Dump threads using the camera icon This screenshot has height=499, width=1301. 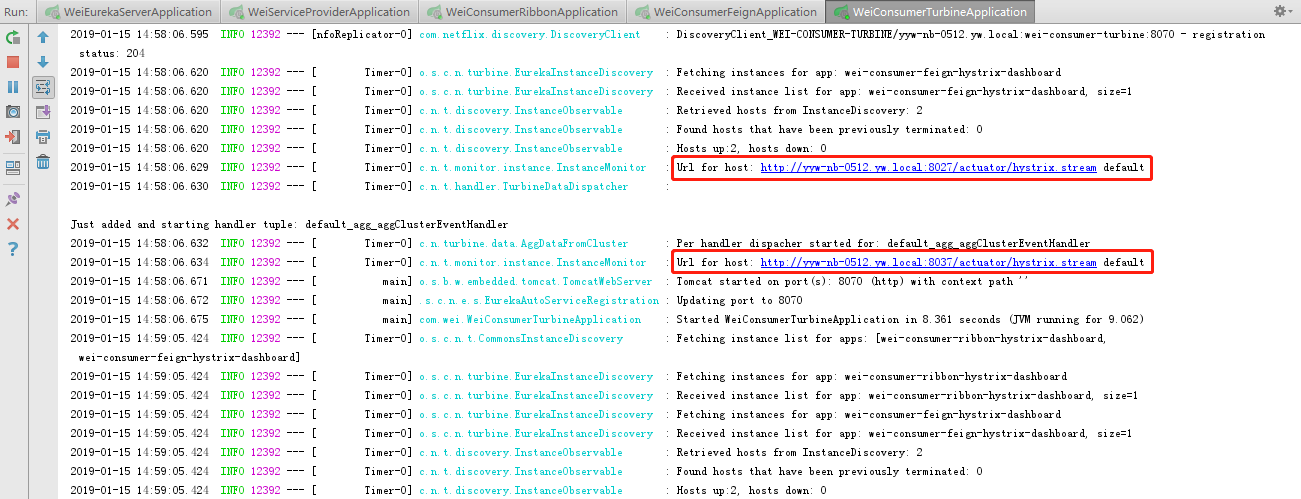[x=13, y=112]
